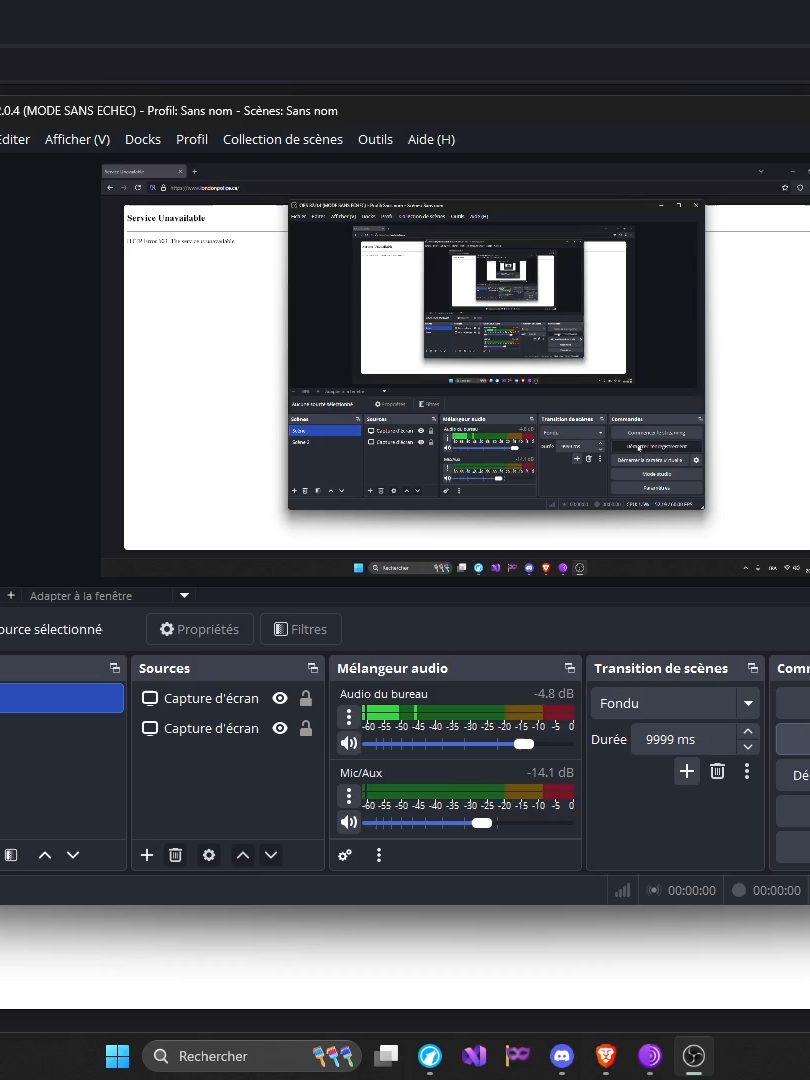Open source properties gear in Sources toolbar

pyautogui.click(x=209, y=855)
